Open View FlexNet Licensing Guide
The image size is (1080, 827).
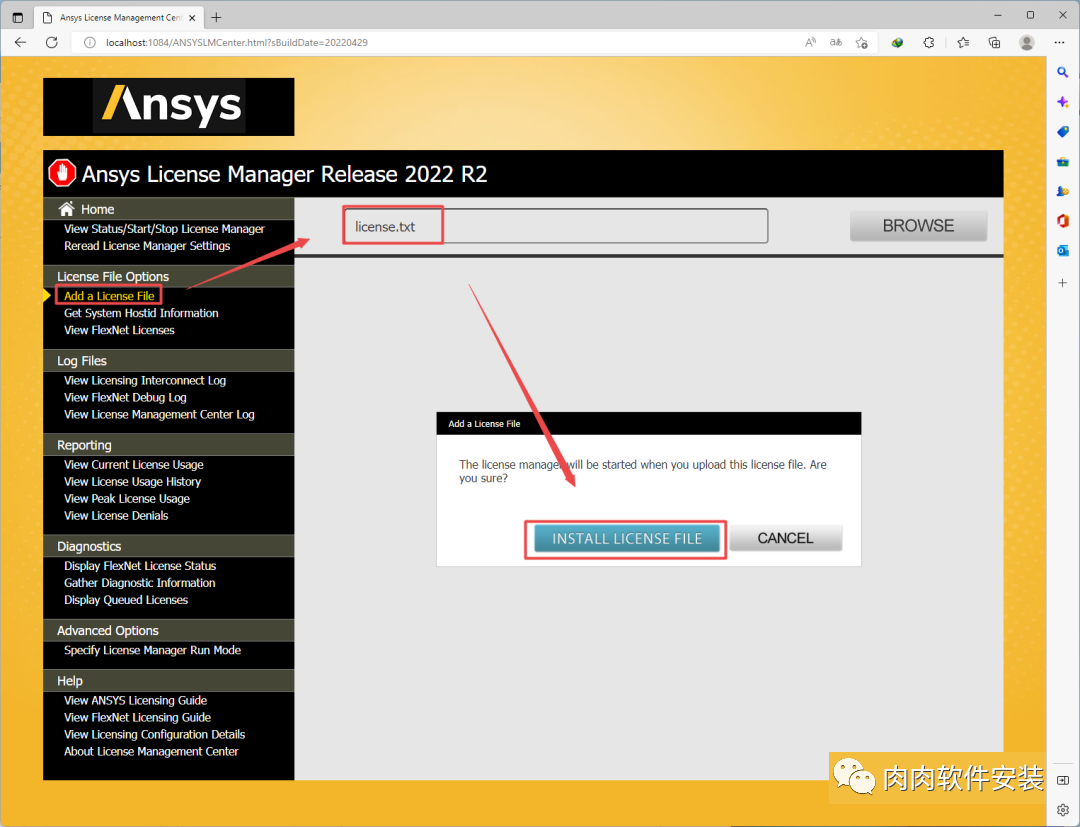pyautogui.click(x=137, y=718)
